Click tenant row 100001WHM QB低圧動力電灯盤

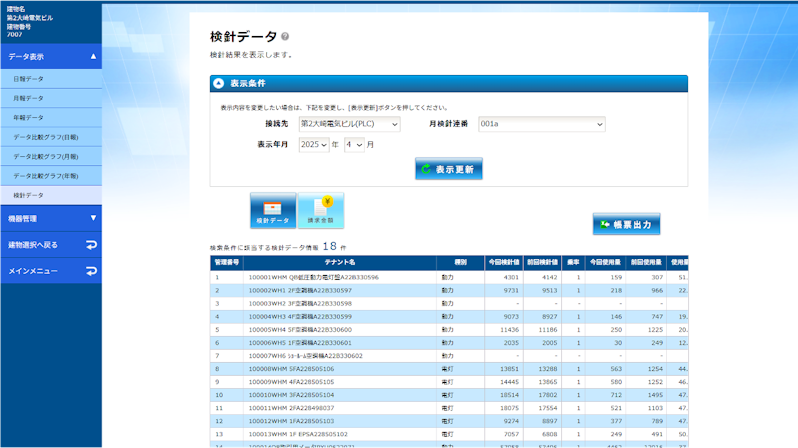pyautogui.click(x=313, y=277)
